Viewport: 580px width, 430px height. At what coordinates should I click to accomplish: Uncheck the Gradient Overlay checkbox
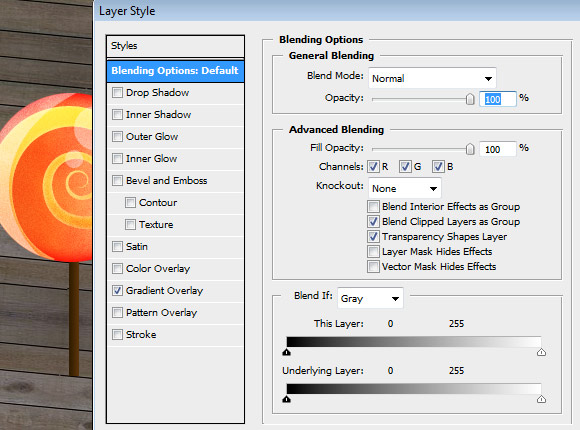pyautogui.click(x=117, y=290)
